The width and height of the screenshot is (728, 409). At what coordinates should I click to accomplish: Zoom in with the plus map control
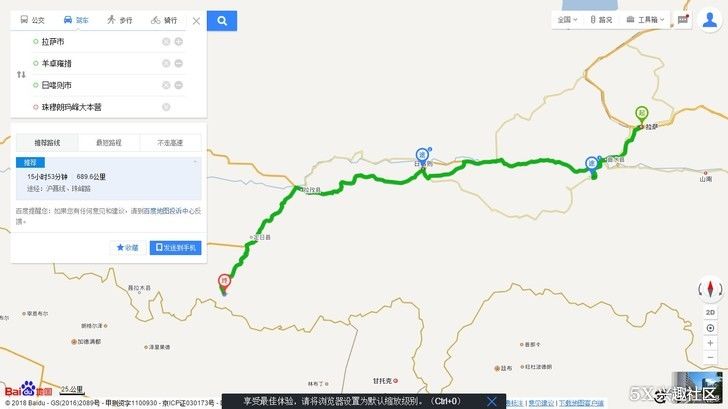[x=710, y=343]
